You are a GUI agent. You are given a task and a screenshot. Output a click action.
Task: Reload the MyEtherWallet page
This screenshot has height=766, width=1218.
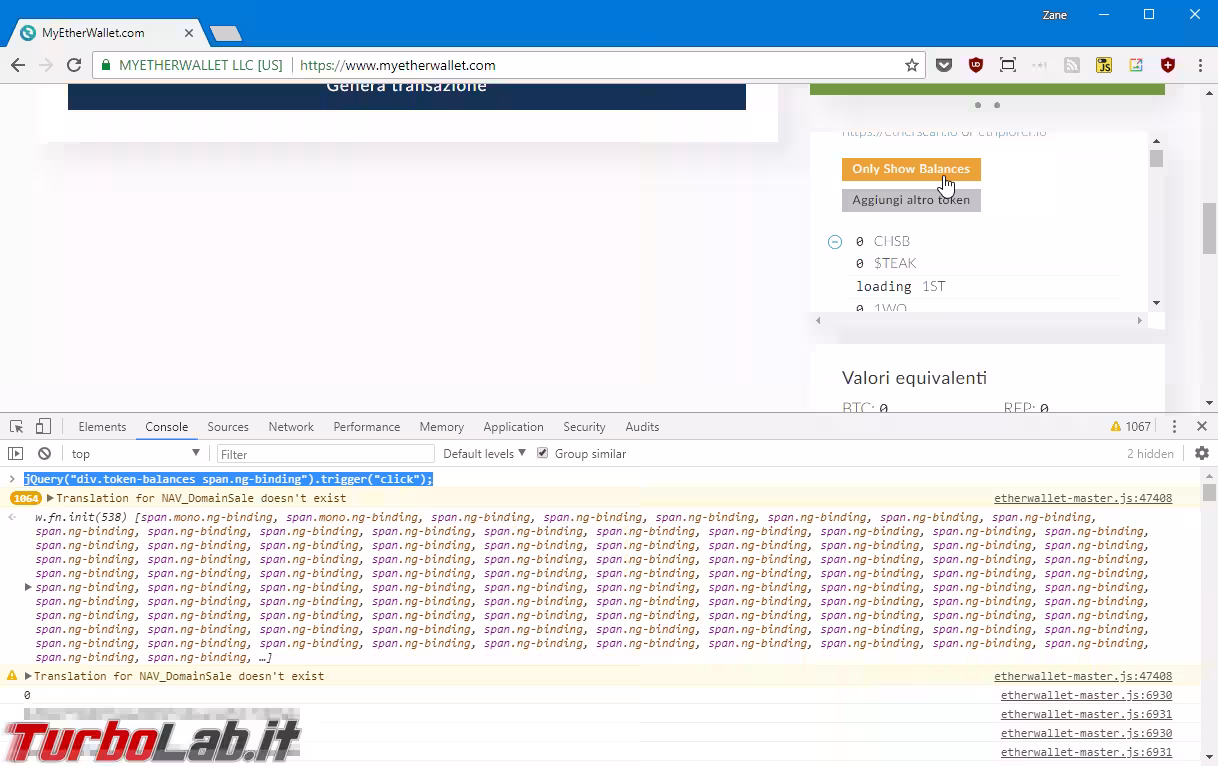click(x=74, y=65)
